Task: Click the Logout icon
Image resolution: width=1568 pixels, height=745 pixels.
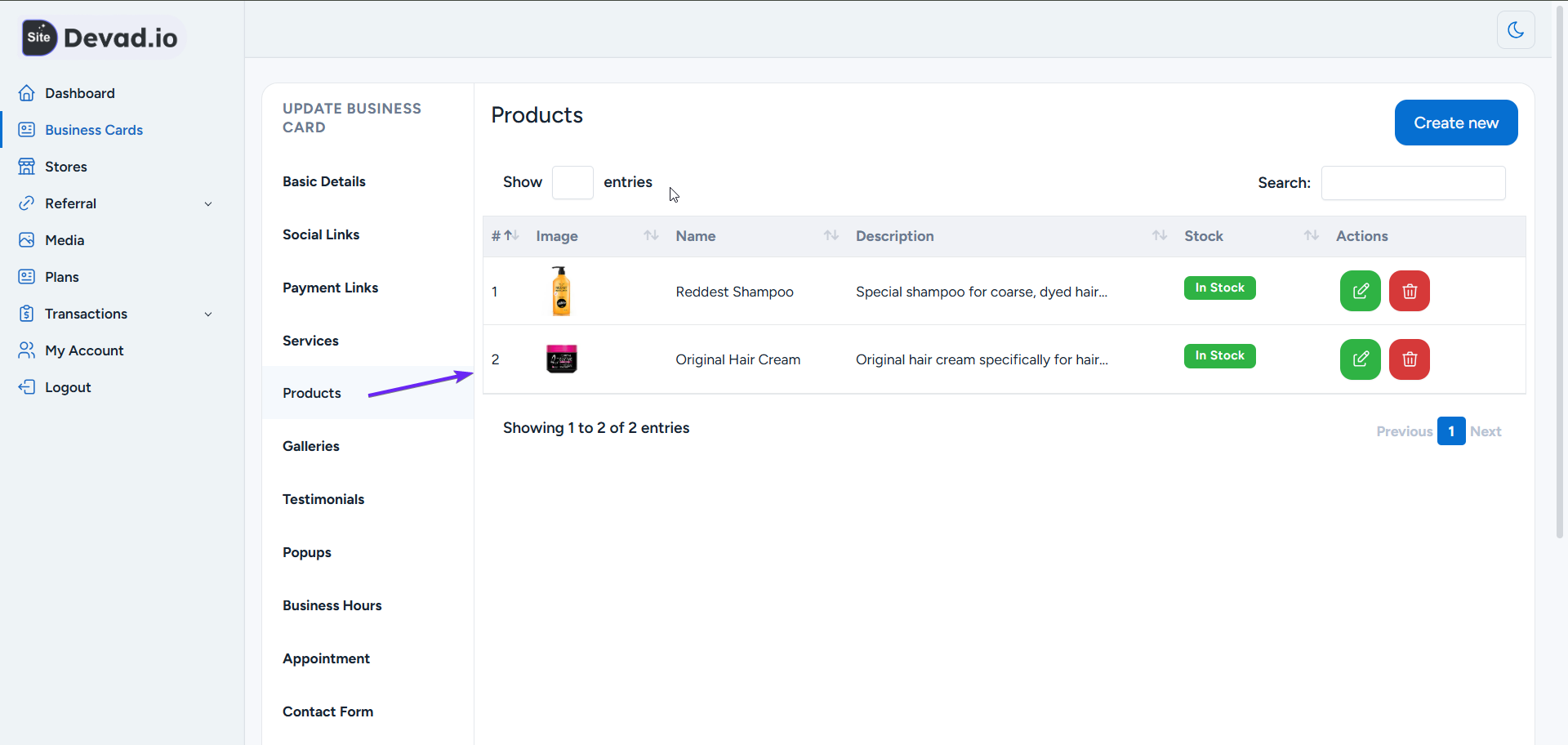Action: (x=27, y=386)
